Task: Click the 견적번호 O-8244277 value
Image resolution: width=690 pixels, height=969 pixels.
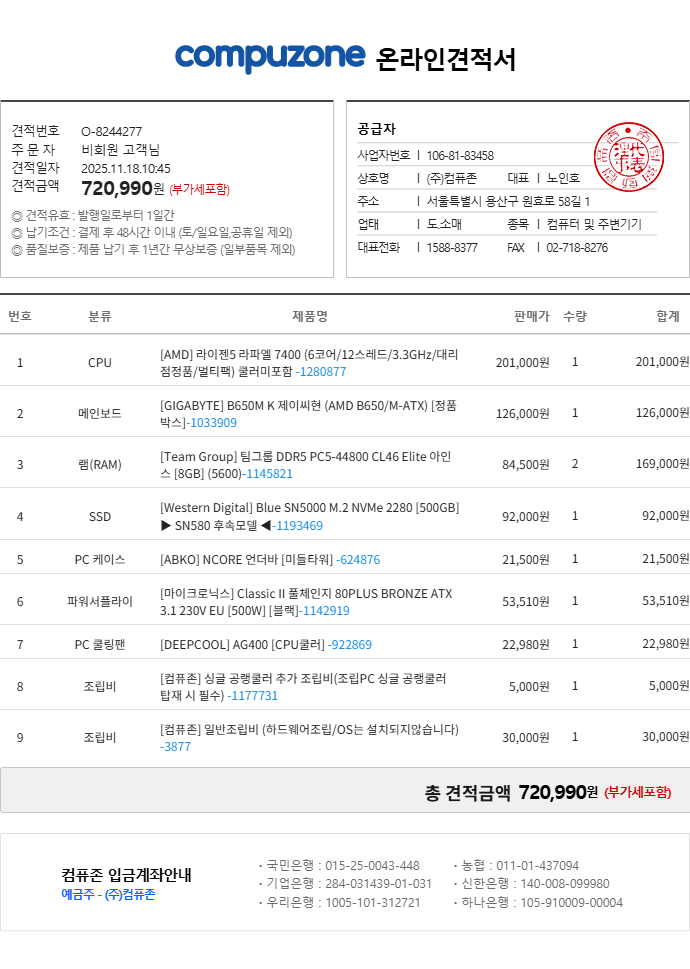Action: click(x=111, y=131)
